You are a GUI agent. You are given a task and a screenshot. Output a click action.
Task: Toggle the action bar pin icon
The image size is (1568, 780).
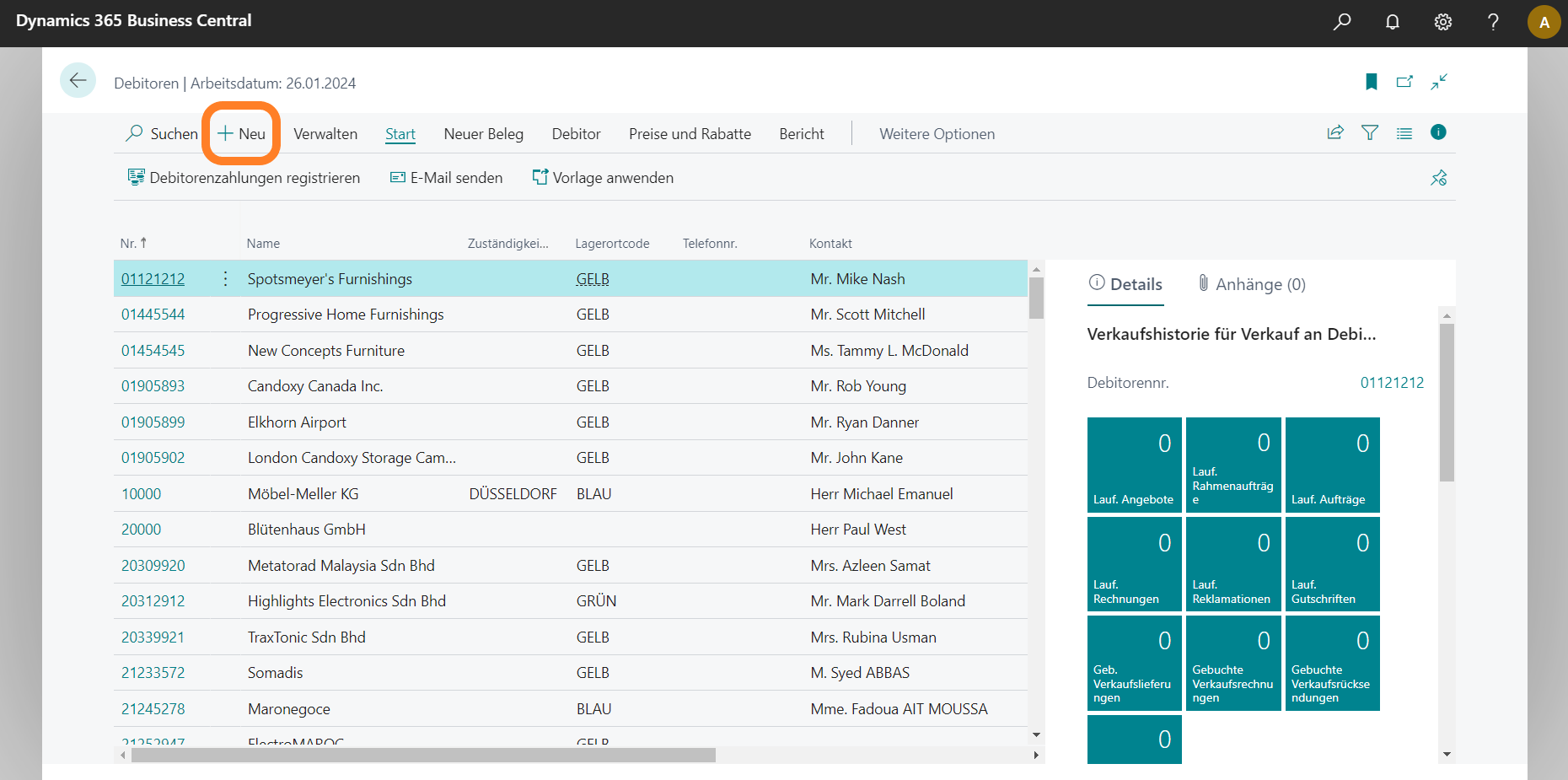tap(1438, 178)
